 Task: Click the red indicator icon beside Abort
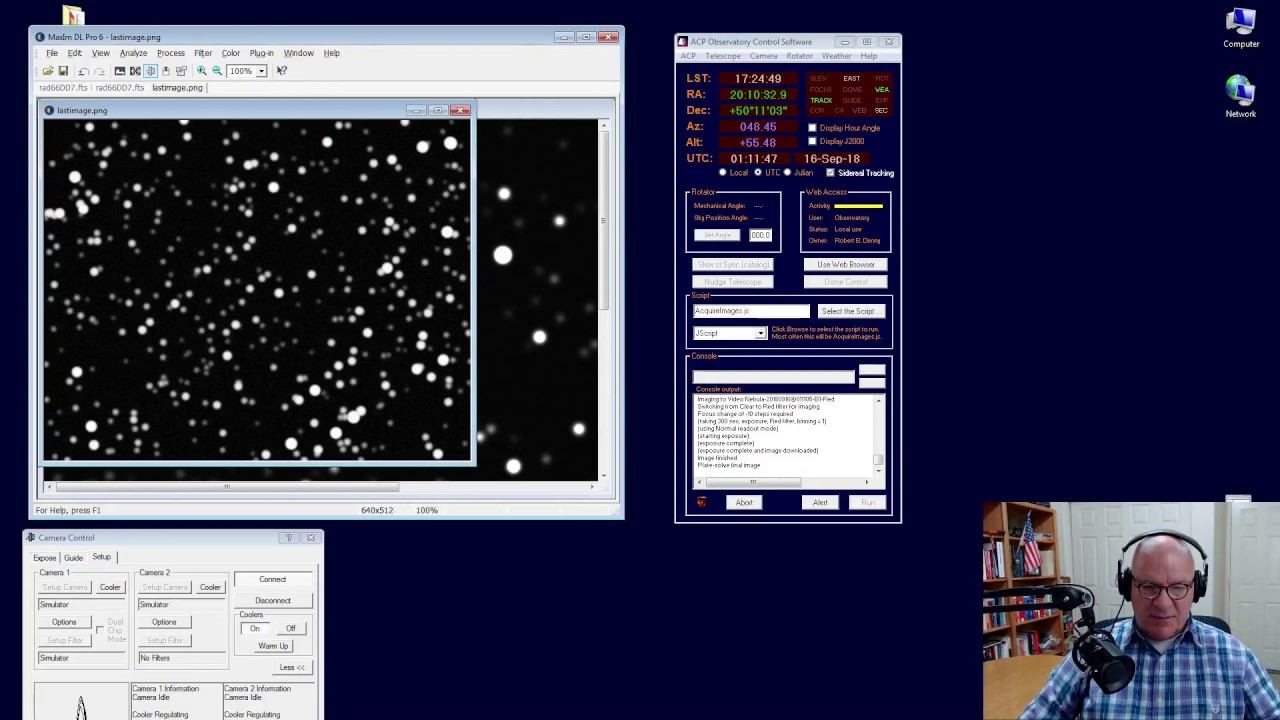[x=701, y=502]
